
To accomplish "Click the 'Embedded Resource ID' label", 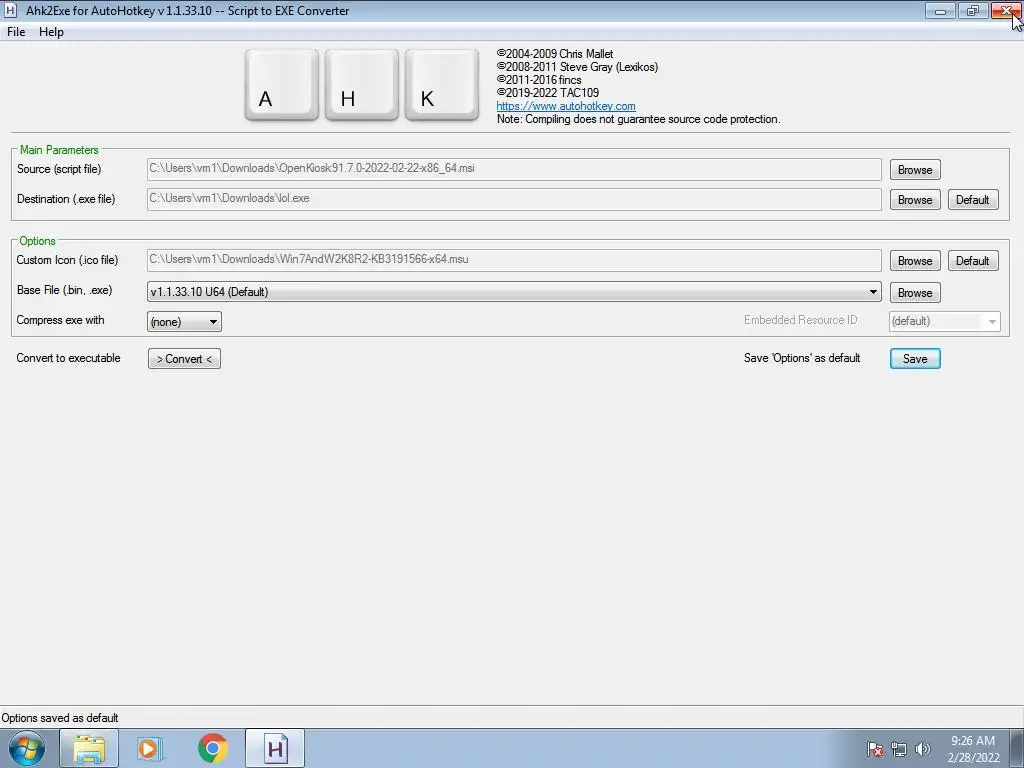I will (801, 320).
